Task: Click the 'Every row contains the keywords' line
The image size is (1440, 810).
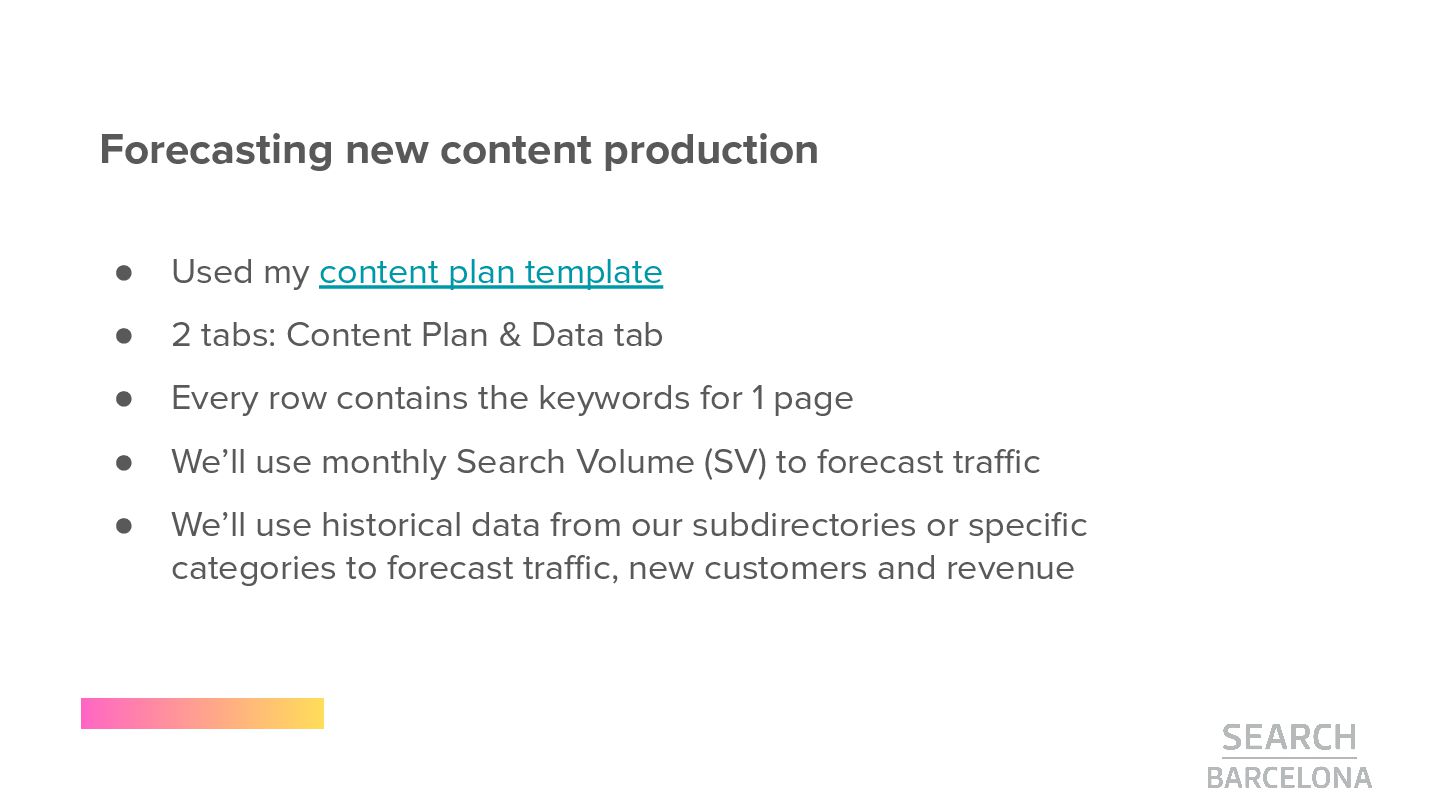Action: tap(512, 398)
